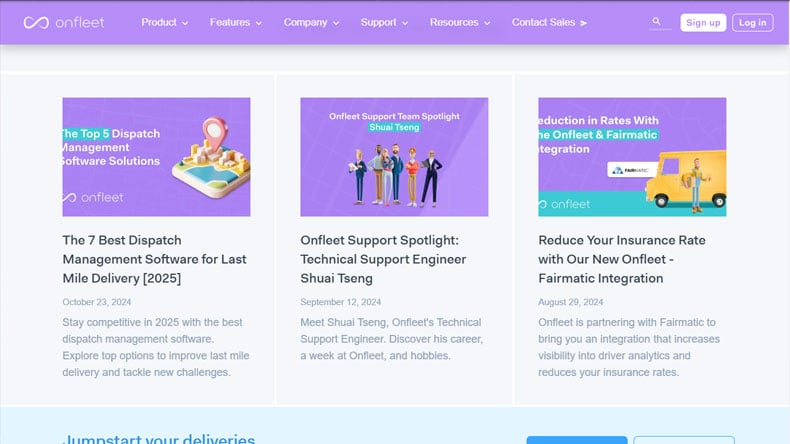Image resolution: width=790 pixels, height=444 pixels.
Task: Open "Onfleet Support Spotlight" article title
Action: [383, 259]
